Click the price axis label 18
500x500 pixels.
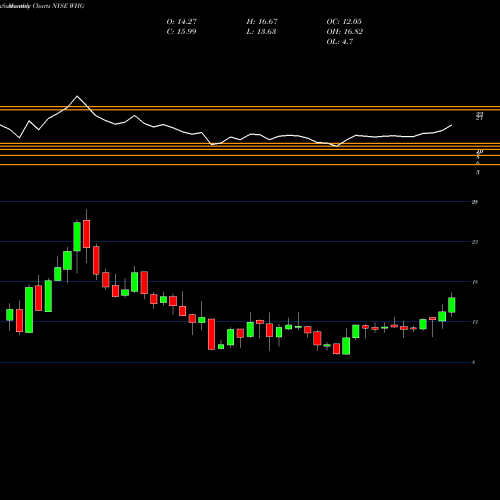point(475,282)
